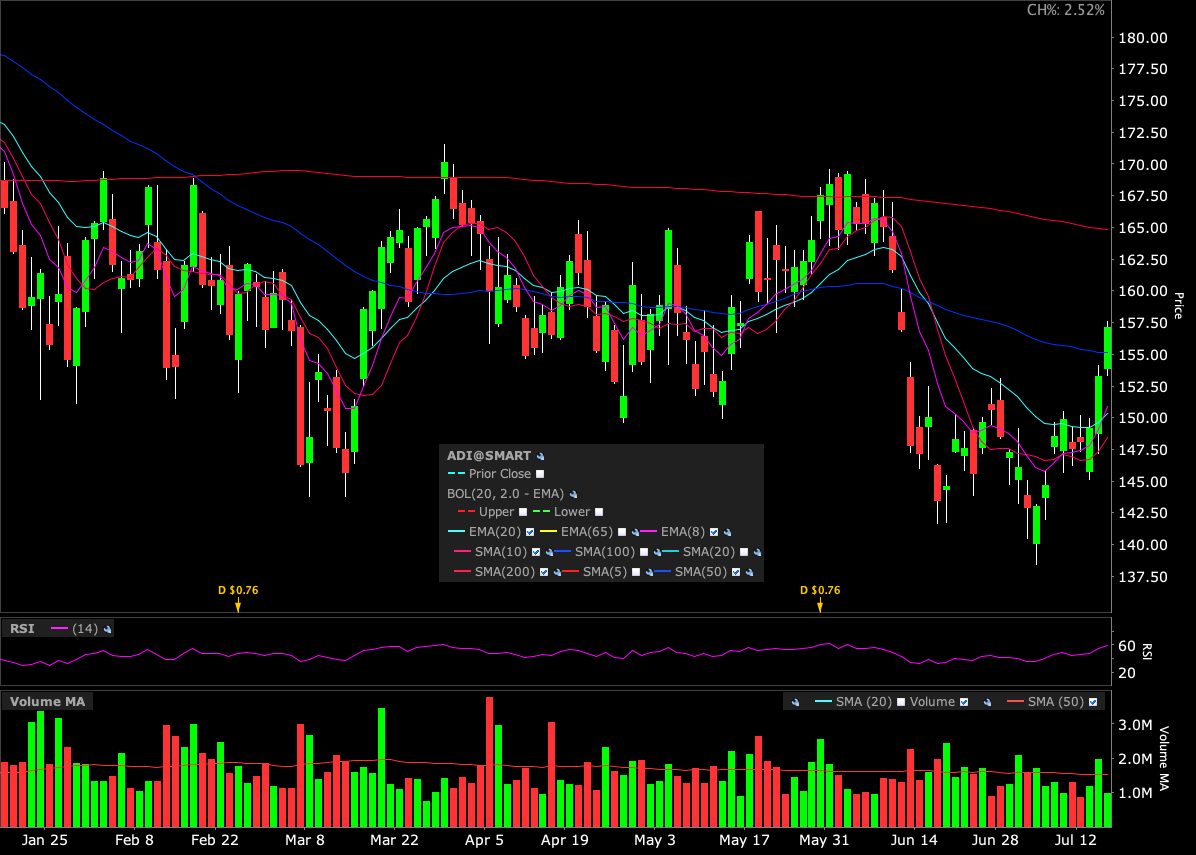
Task: Click the cyan EMA(20) line swatch
Action: click(456, 532)
